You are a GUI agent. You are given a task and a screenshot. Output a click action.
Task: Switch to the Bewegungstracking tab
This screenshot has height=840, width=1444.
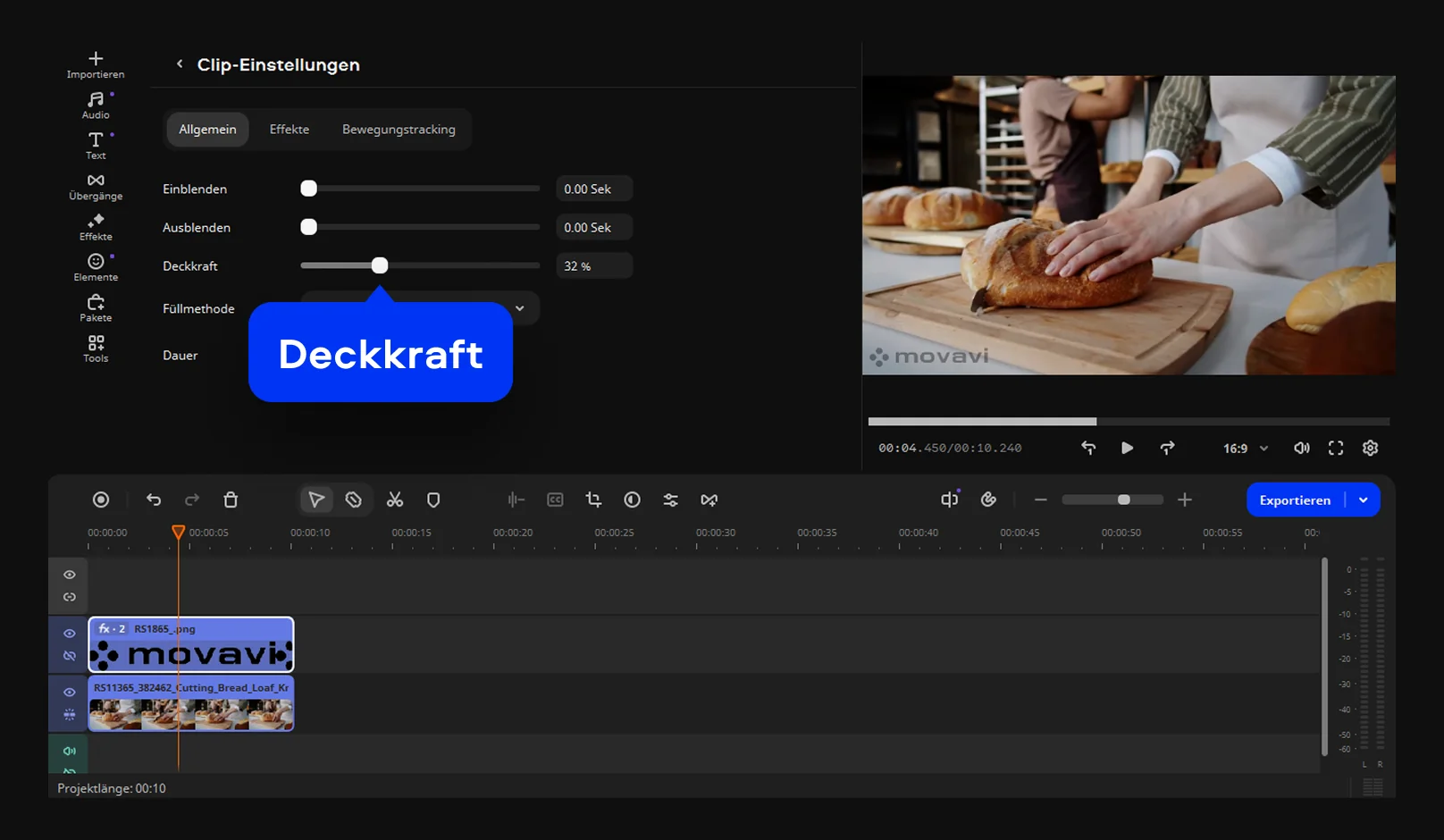(x=399, y=130)
